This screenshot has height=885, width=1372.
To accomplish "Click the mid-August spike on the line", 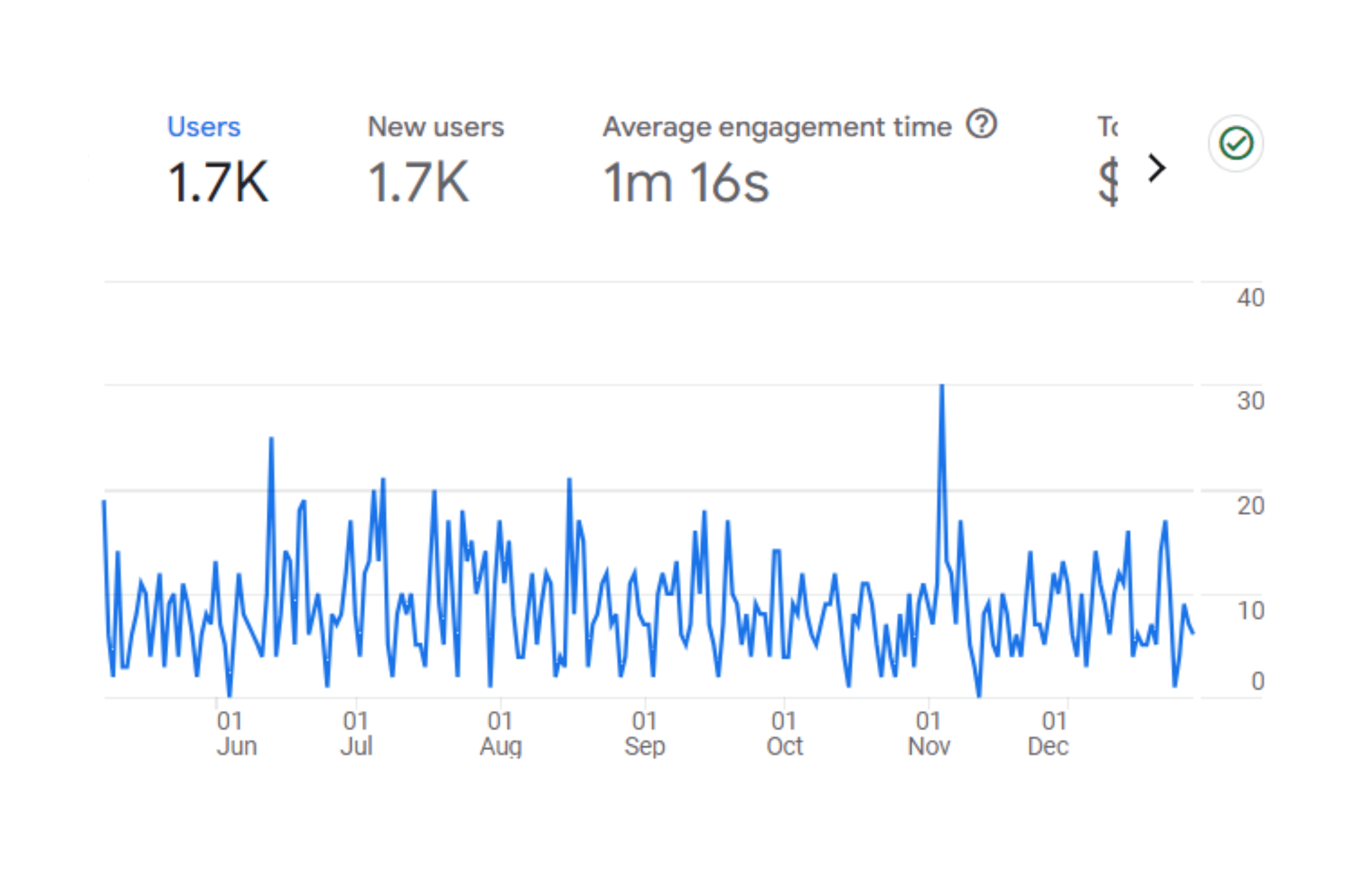I will [x=569, y=481].
